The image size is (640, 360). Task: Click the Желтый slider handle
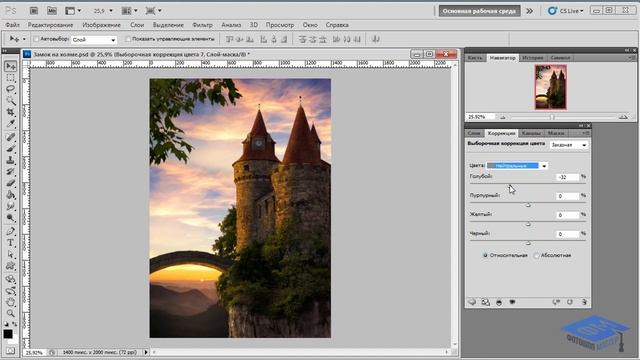528,224
